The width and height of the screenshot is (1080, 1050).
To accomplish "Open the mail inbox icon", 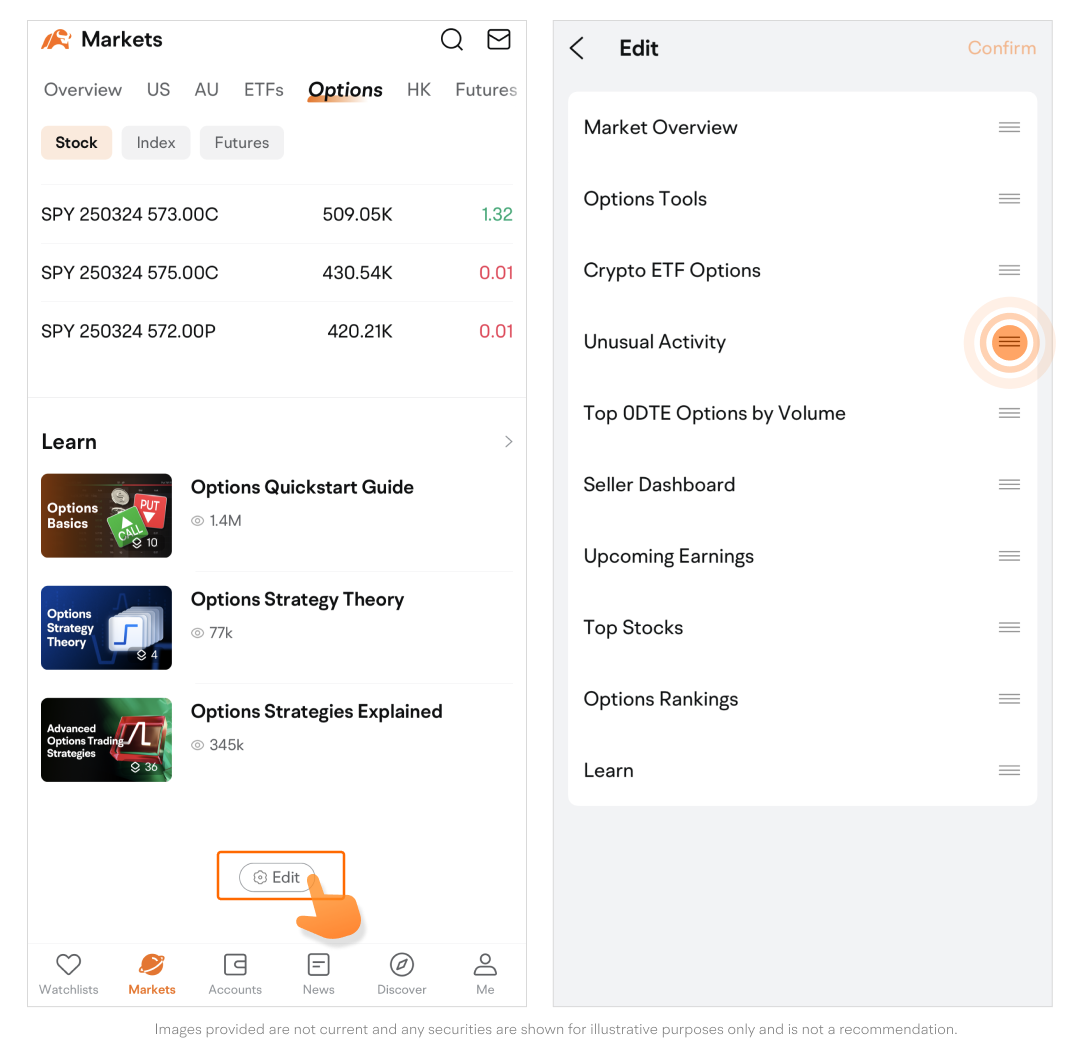I will pyautogui.click(x=498, y=40).
